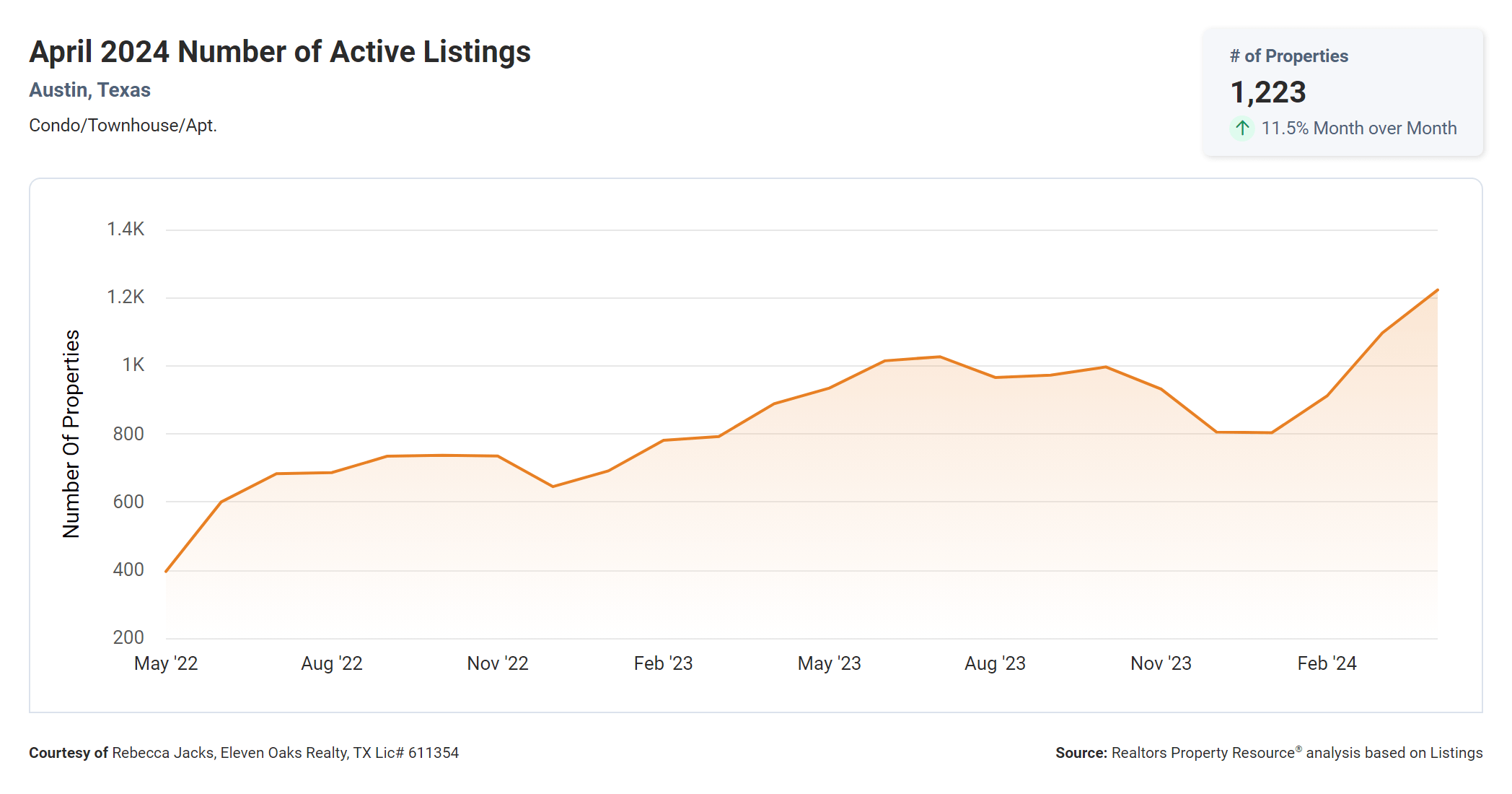Viewport: 1512px width, 794px height.
Task: Click the 11.5% Month over Month text
Action: click(x=1358, y=128)
